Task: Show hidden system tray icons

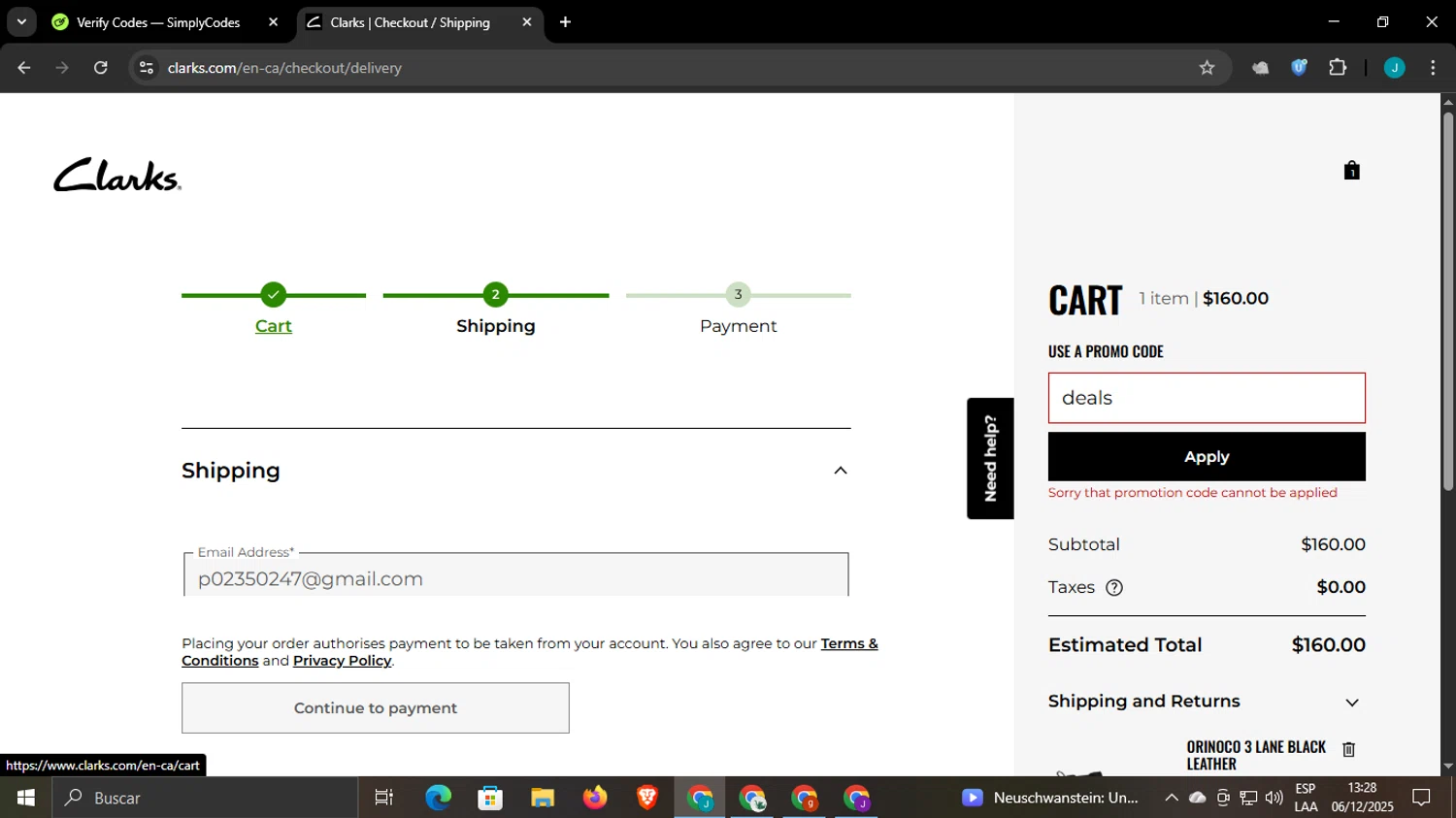Action: [1172, 798]
